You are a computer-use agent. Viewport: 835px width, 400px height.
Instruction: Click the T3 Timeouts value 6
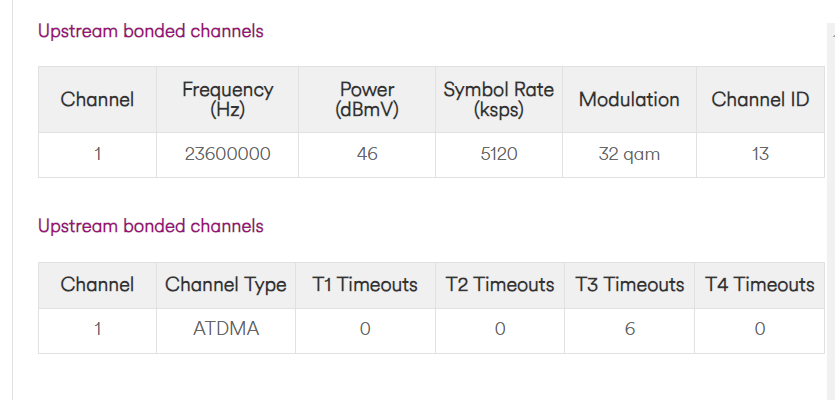629,329
